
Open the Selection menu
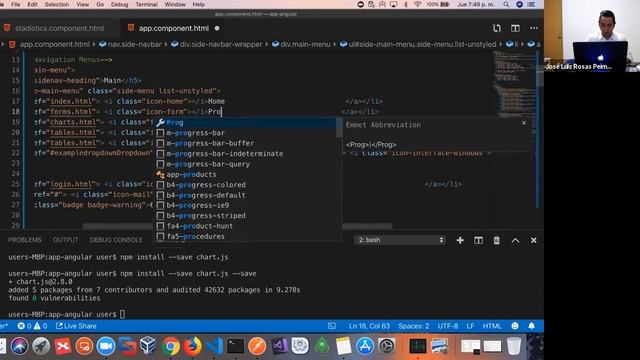(x=57, y=4)
